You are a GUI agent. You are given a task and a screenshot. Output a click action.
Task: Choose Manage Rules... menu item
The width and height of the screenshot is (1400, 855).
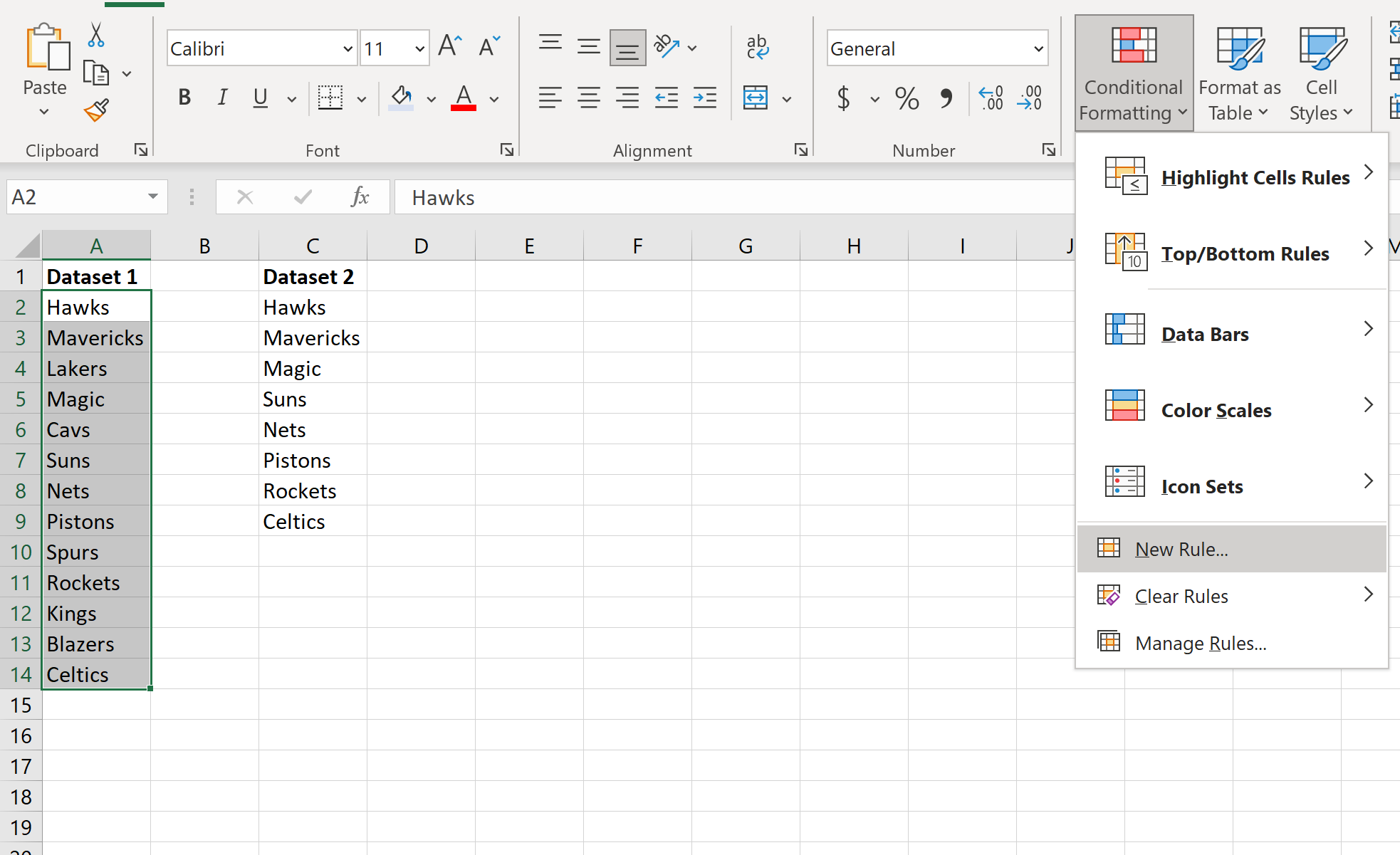click(1232, 643)
